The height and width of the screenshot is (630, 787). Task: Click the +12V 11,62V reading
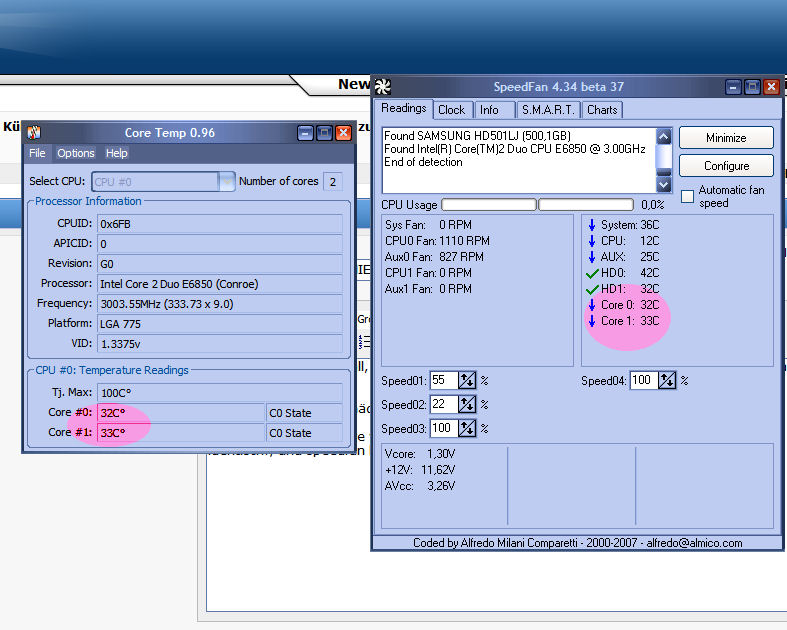pyautogui.click(x=420, y=470)
